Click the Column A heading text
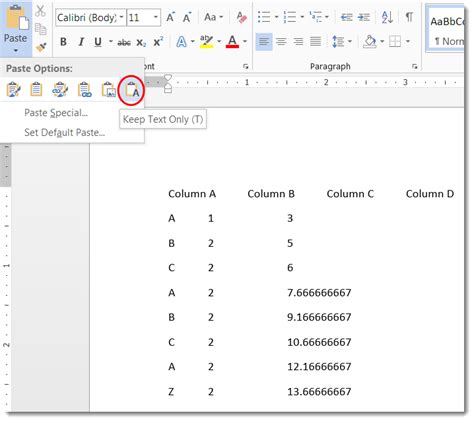Viewport: 474px width, 421px height. pyautogui.click(x=192, y=194)
